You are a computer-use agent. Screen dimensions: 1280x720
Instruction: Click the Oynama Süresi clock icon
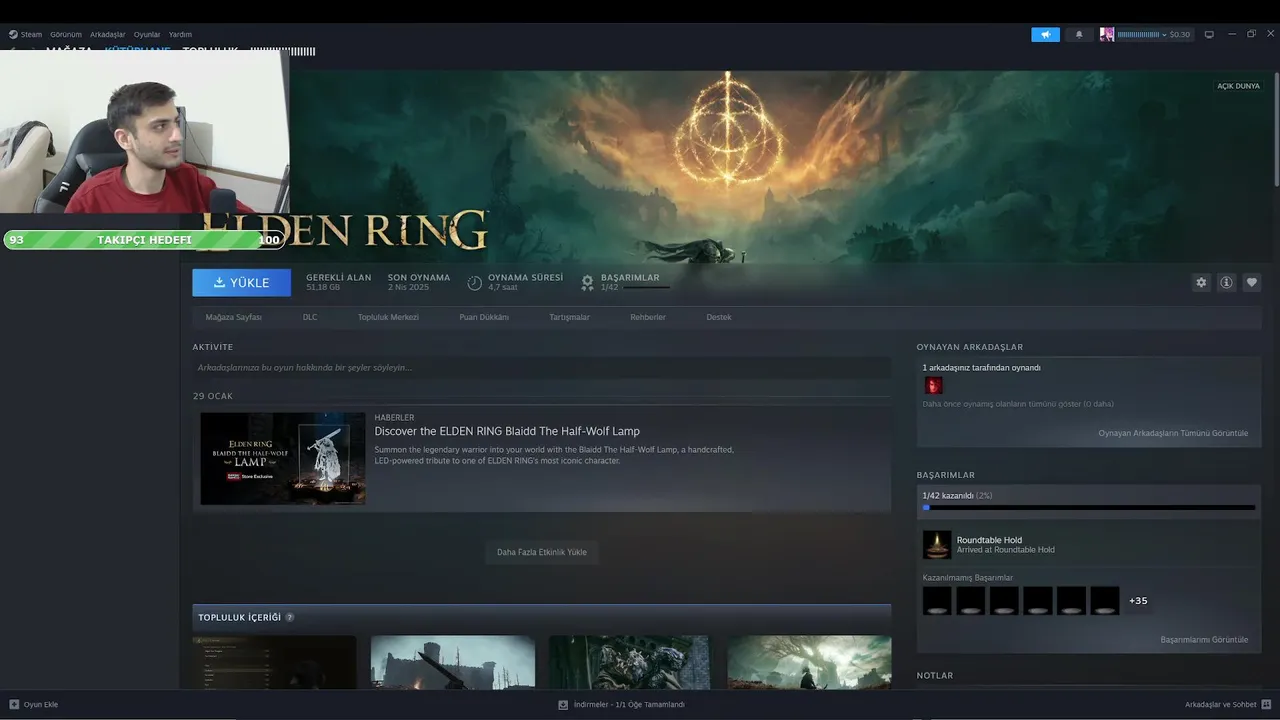[475, 283]
